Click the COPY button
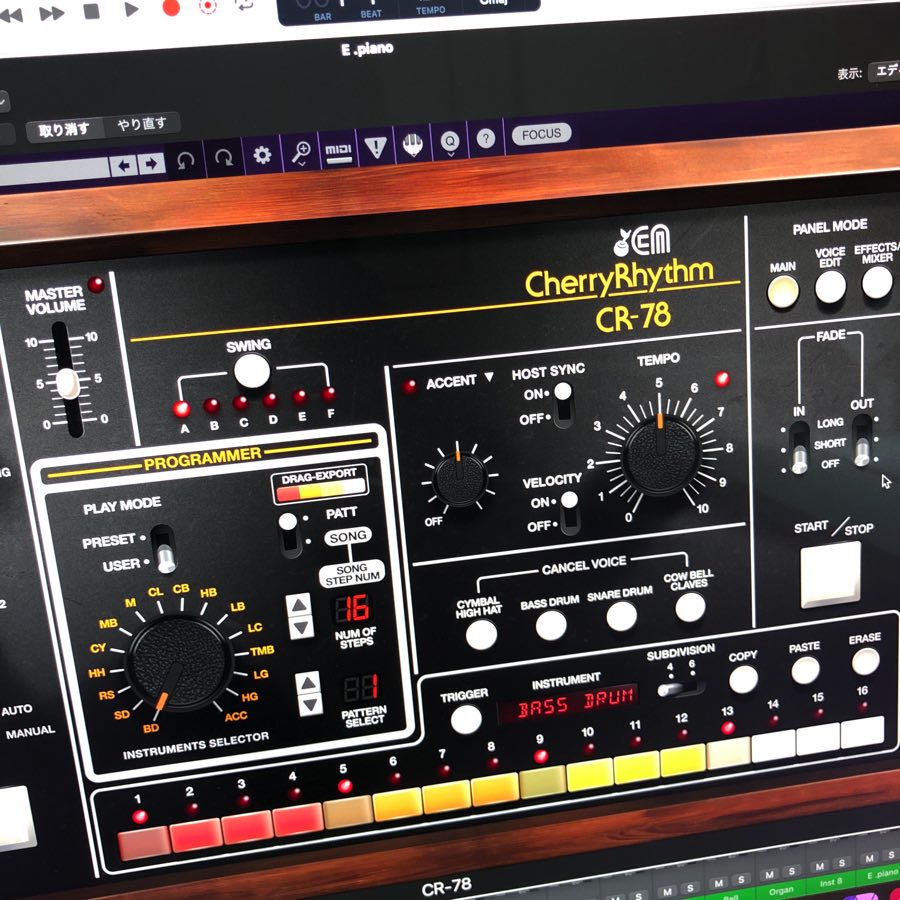The height and width of the screenshot is (900, 900). tap(743, 679)
